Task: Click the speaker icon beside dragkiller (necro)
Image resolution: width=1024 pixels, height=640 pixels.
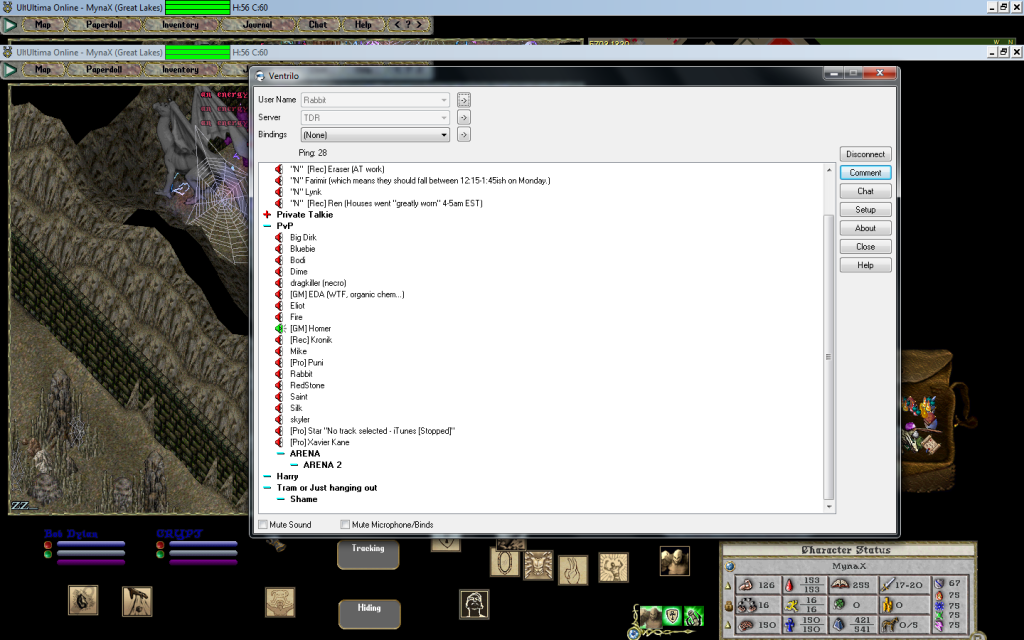Action: (280, 283)
